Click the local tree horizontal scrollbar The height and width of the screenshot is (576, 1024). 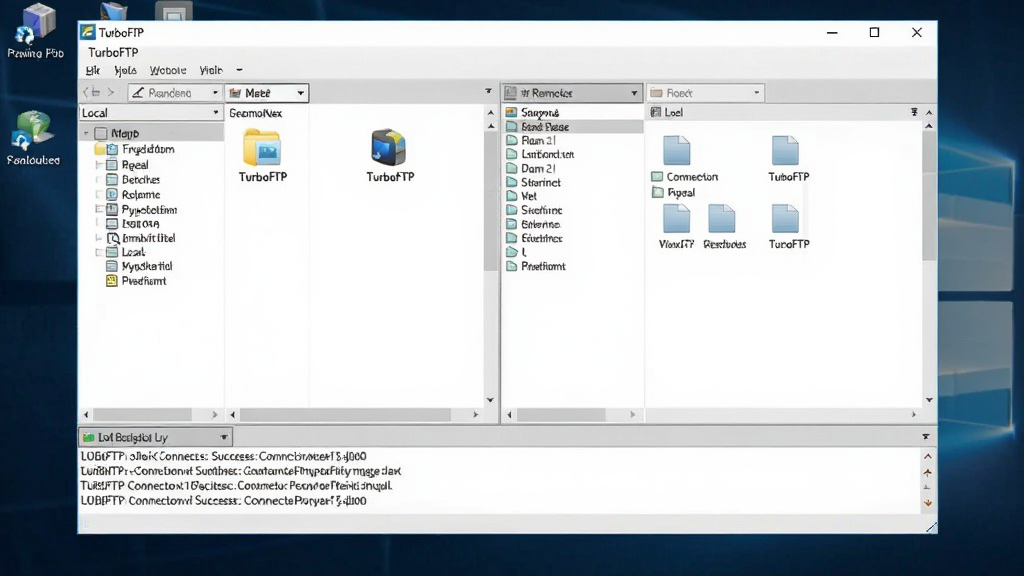pos(142,415)
